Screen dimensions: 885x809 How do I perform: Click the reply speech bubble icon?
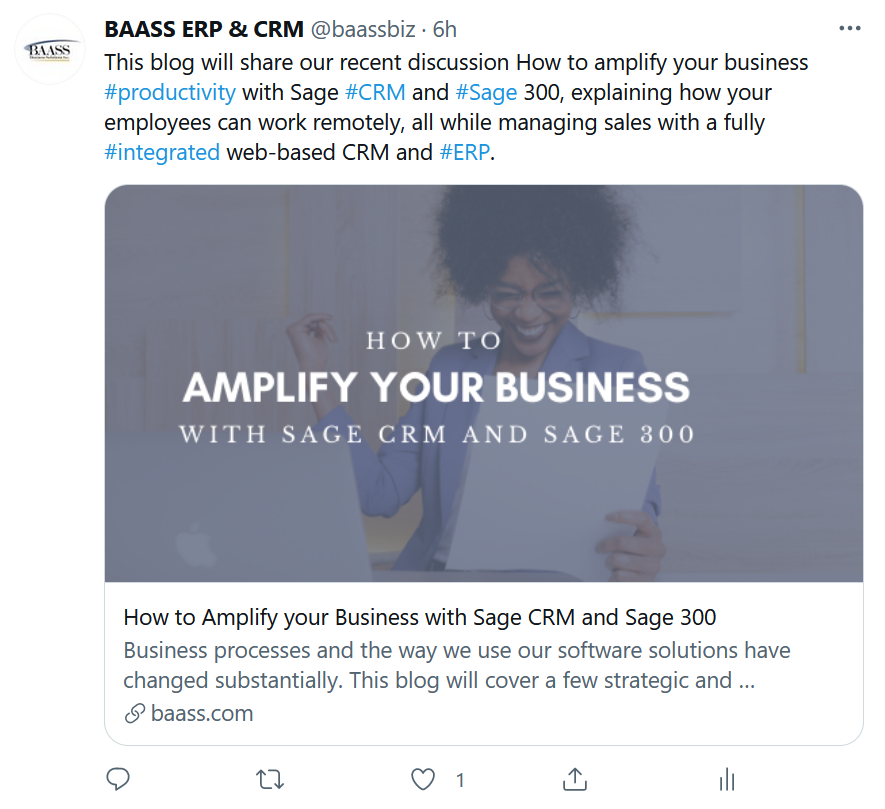click(118, 779)
